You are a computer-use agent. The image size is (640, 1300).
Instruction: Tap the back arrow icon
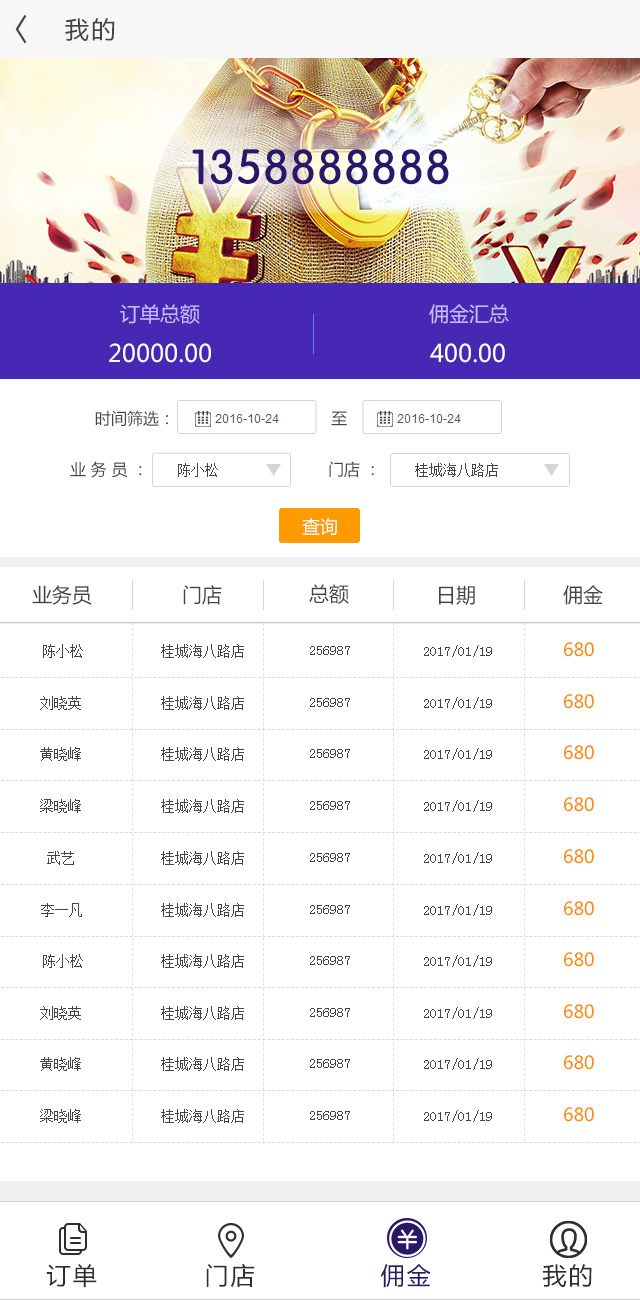(x=21, y=30)
